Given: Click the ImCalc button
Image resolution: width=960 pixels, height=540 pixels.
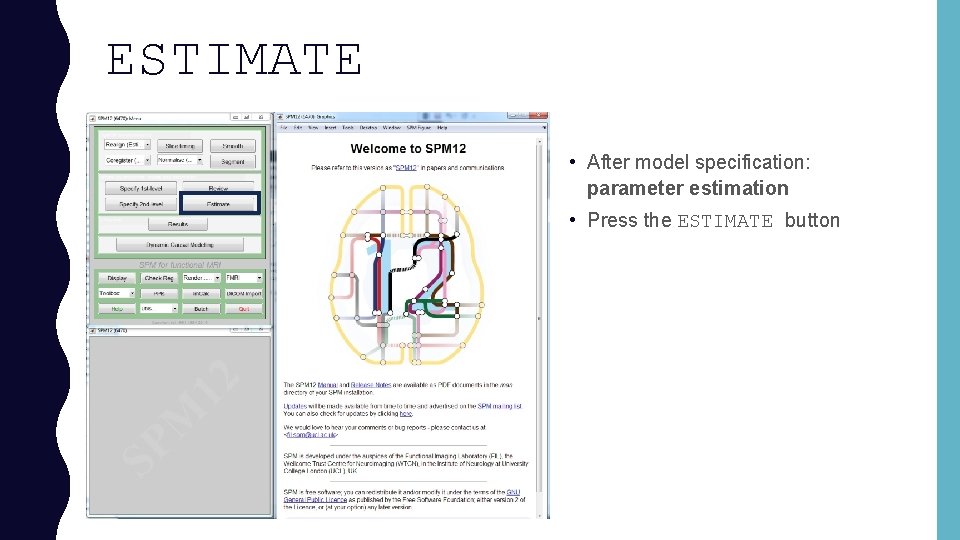Looking at the screenshot, I should pyautogui.click(x=201, y=293).
